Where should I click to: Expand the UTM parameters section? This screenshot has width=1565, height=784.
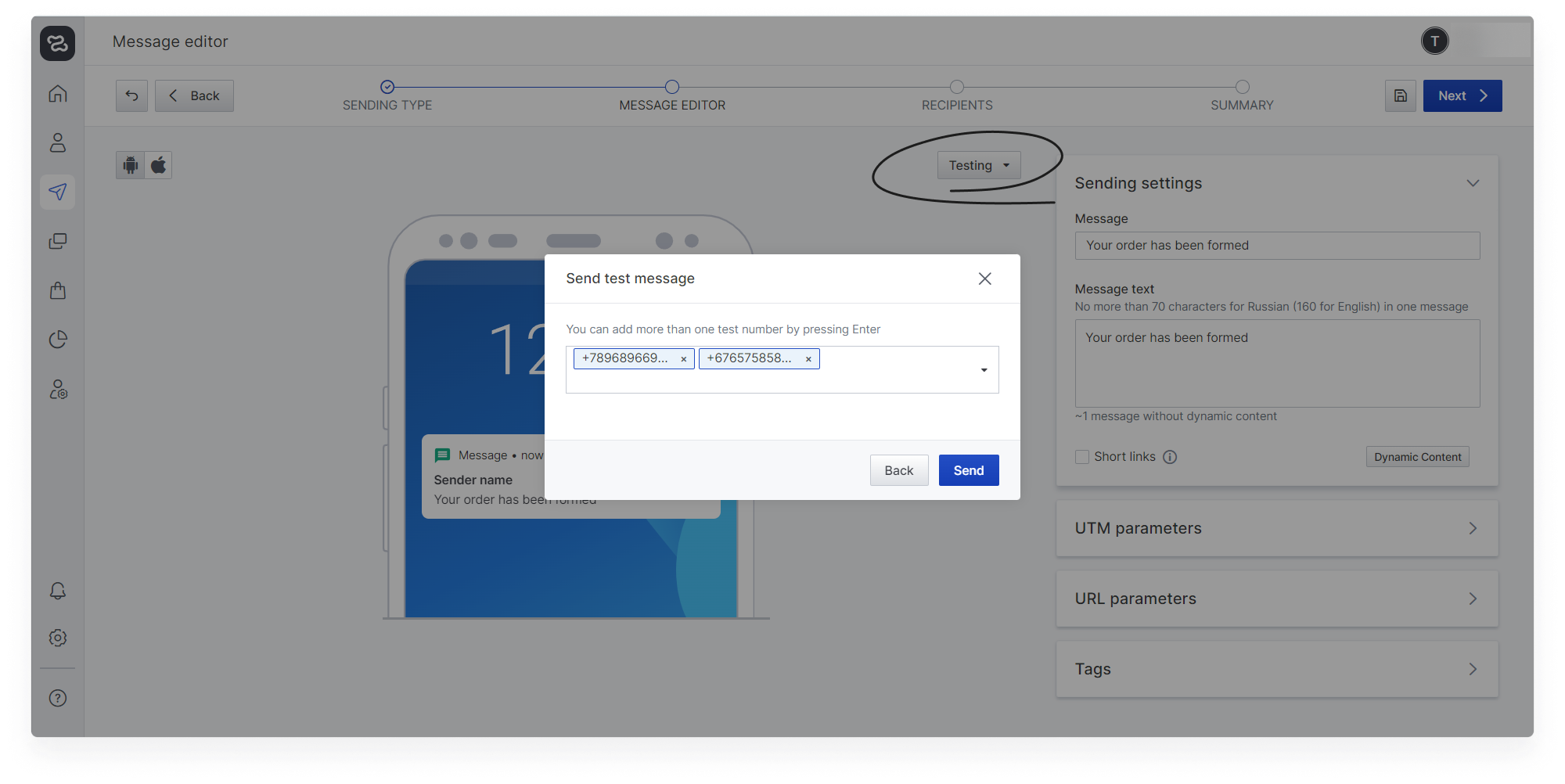(x=1277, y=528)
